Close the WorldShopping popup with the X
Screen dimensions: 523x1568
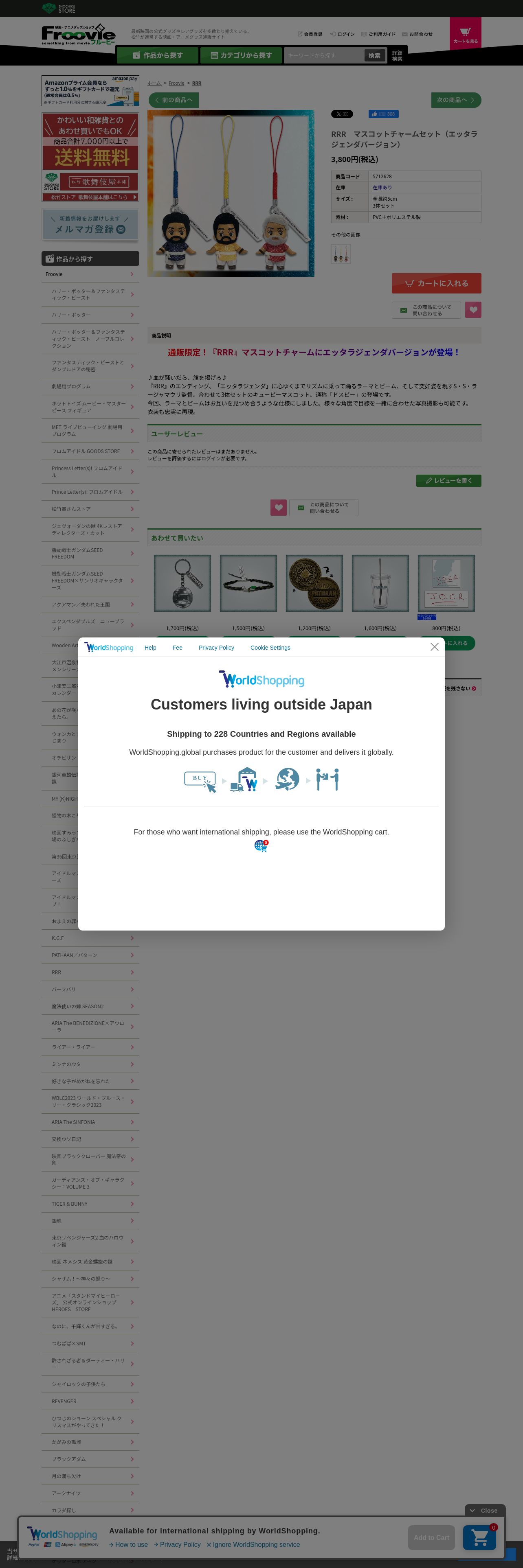tap(434, 647)
